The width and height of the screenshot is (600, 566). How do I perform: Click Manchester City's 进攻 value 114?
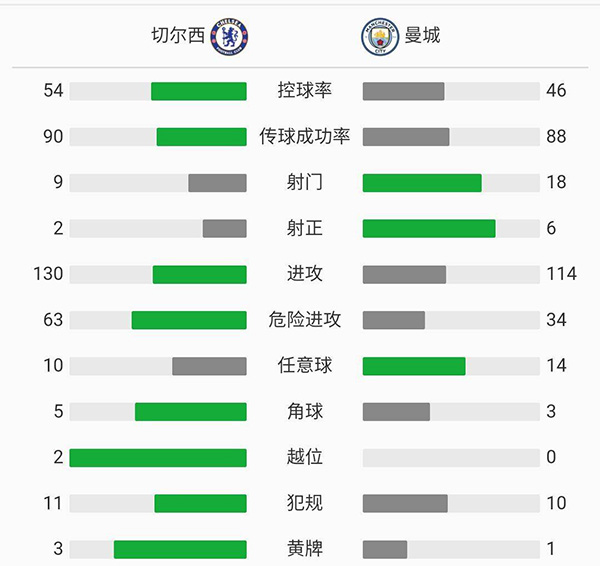(x=561, y=274)
